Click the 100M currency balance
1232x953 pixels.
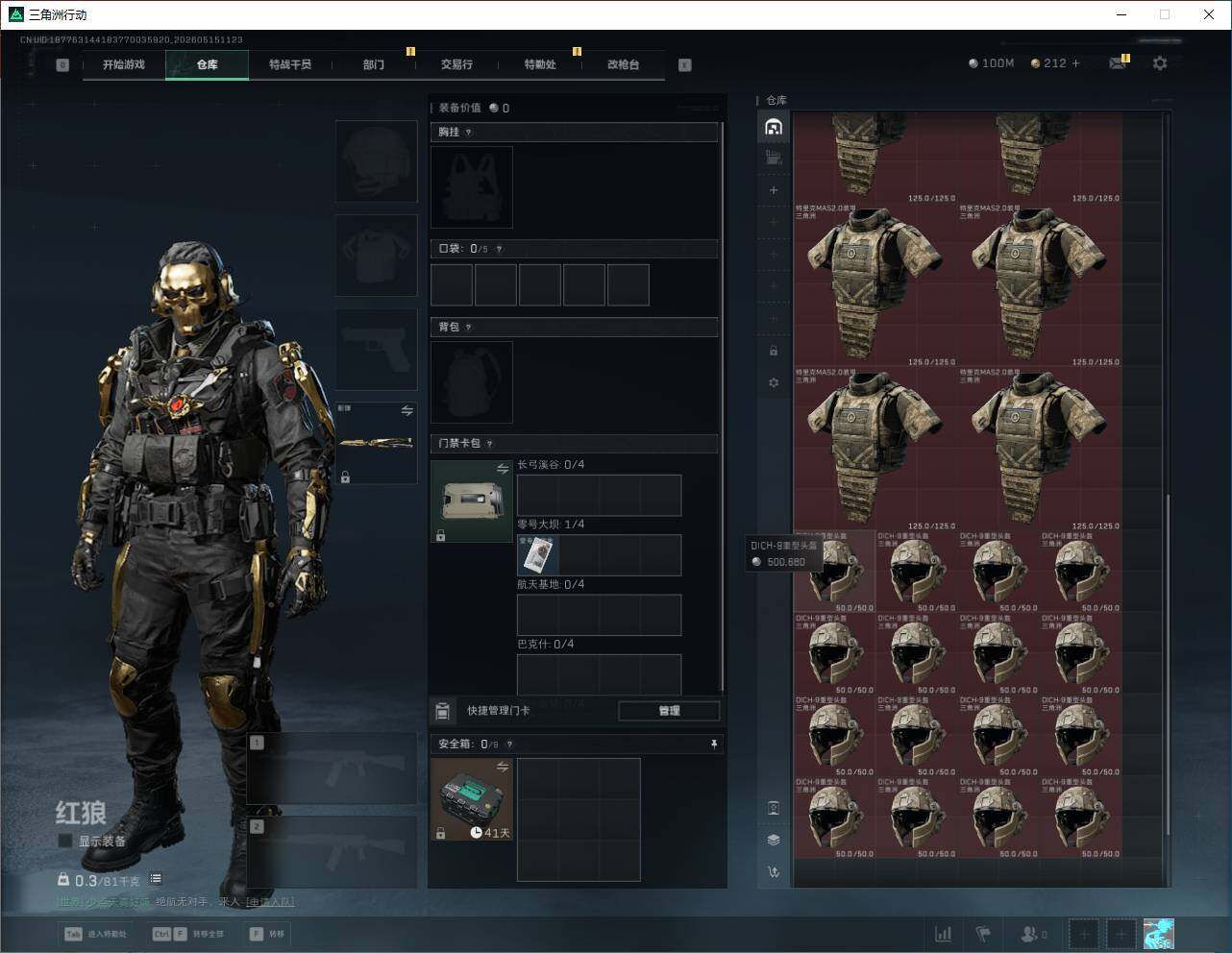pyautogui.click(x=991, y=63)
